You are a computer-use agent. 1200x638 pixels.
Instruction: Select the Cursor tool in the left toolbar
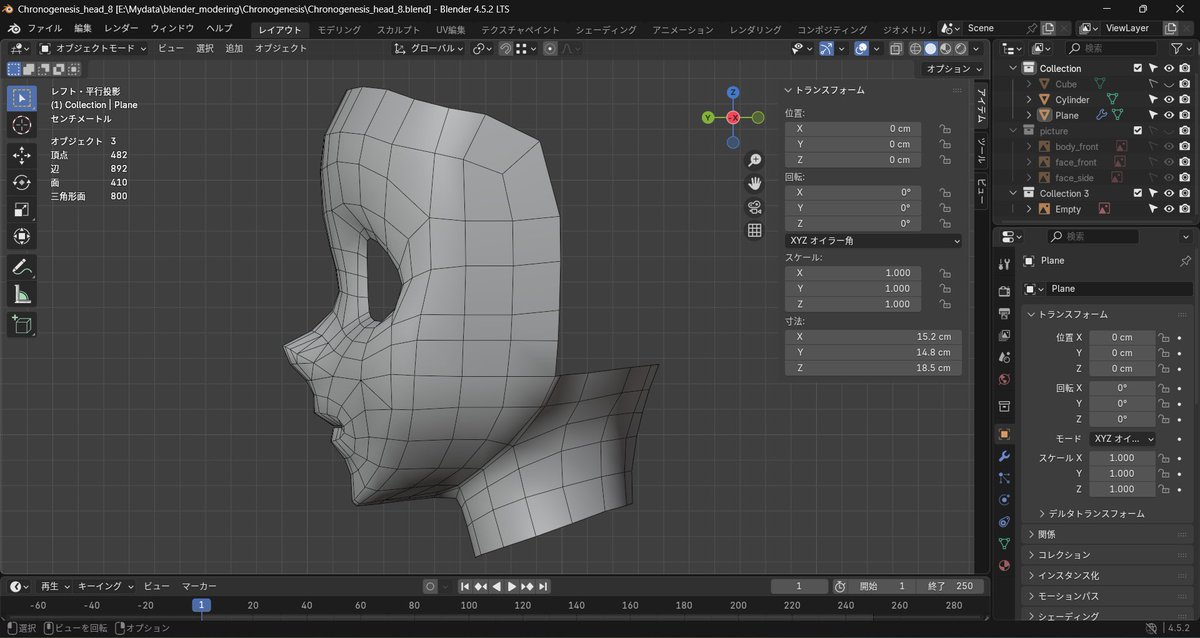[x=22, y=125]
